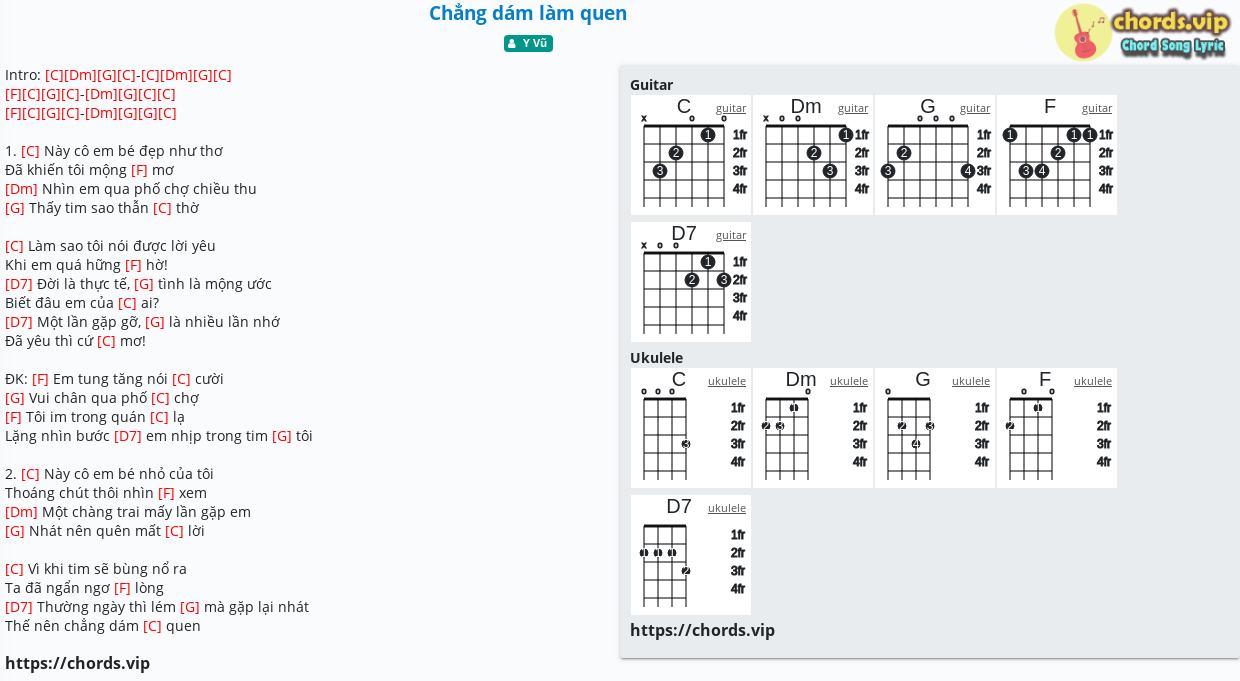This screenshot has height=681, width=1240.
Task: Open the Y Vũ artist tag
Action: pos(528,43)
